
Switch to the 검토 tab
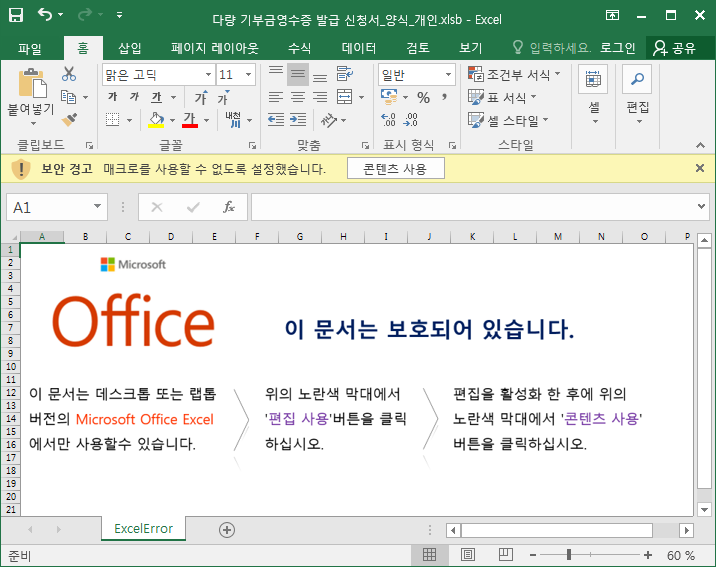[x=418, y=47]
